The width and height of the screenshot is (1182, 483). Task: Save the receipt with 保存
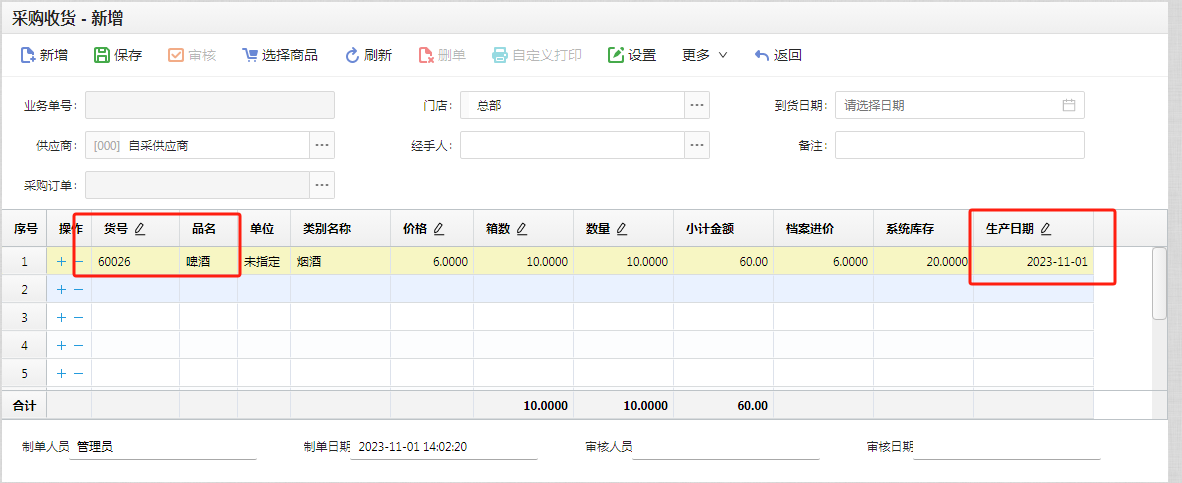118,55
